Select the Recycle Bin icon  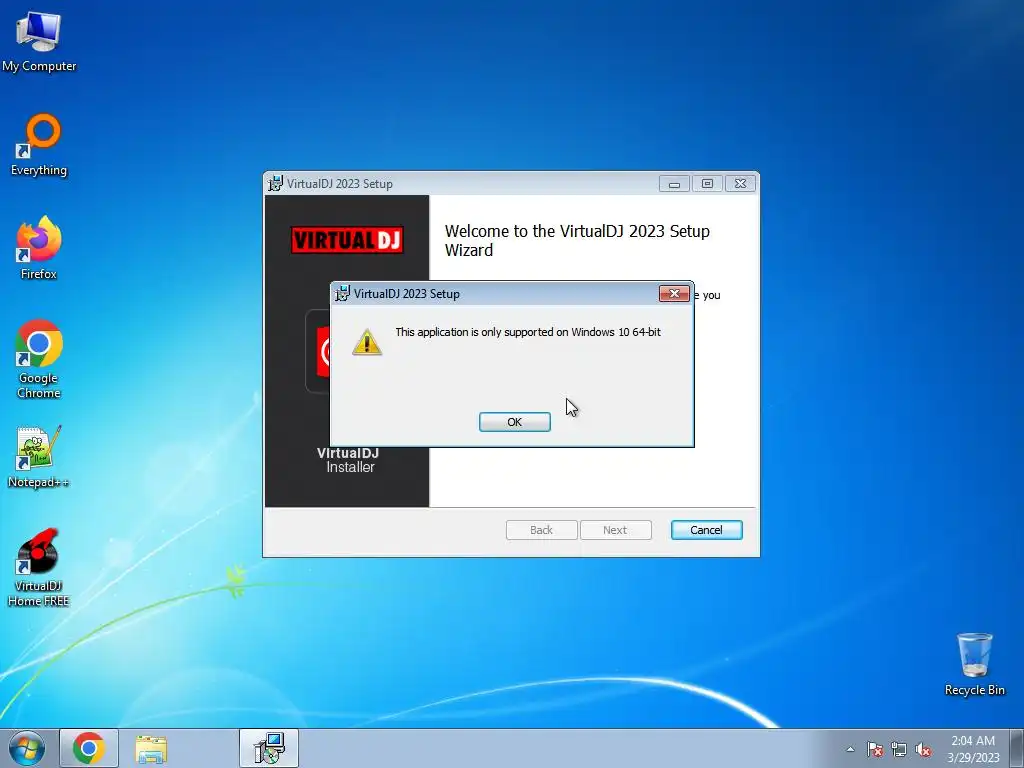point(974,664)
